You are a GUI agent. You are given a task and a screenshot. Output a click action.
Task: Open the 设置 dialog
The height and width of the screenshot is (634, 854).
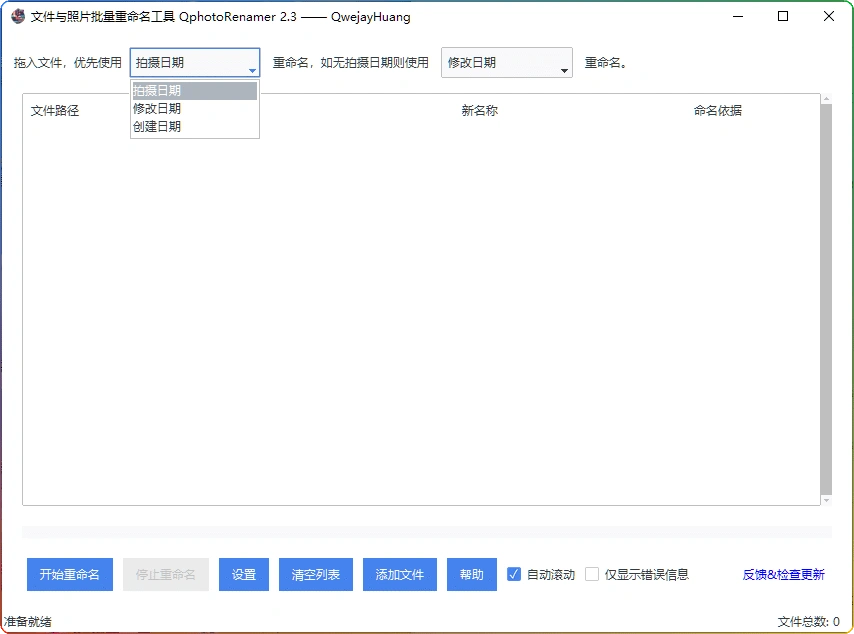tap(243, 574)
